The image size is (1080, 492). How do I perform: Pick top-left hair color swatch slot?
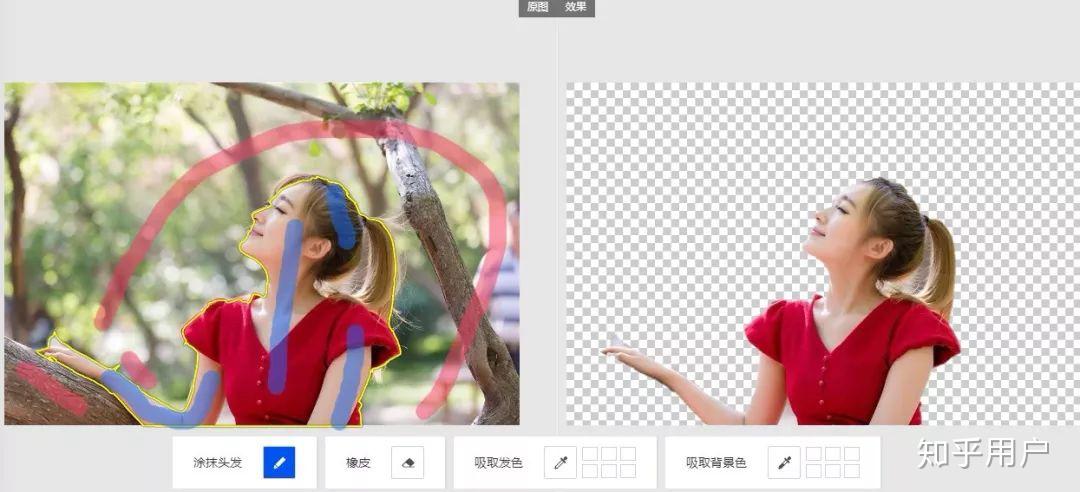tap(590, 454)
